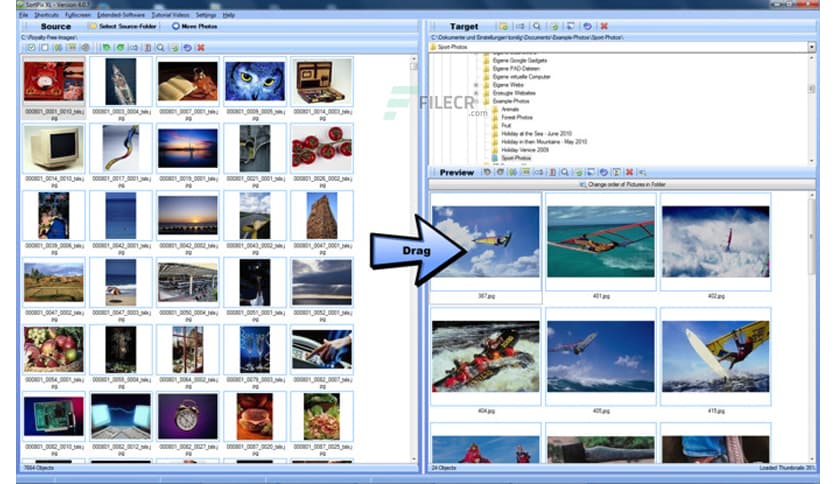Click the rename folder icon in Target toolbar
This screenshot has width=836, height=484.
point(520,26)
